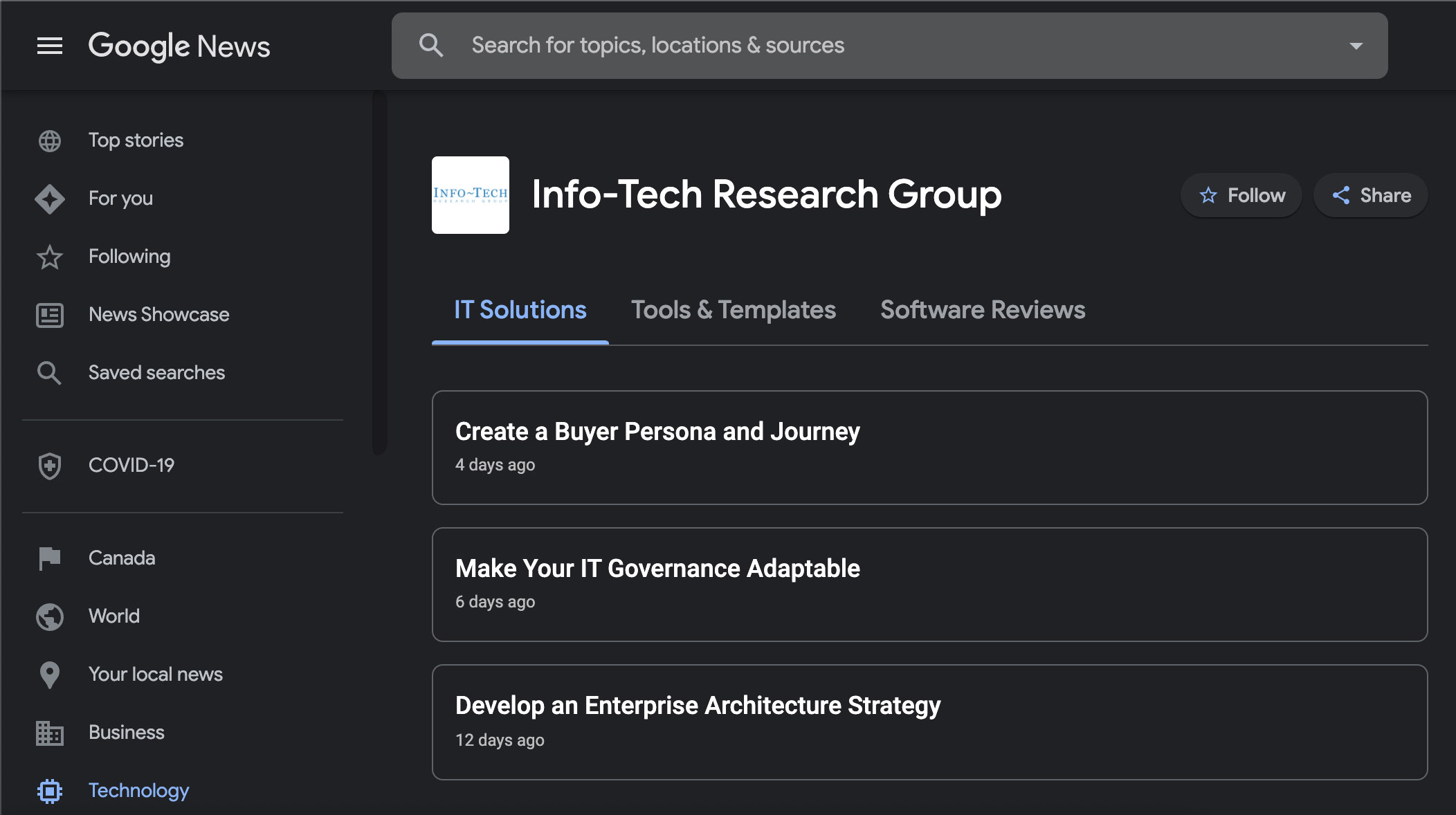The width and height of the screenshot is (1456, 815).
Task: Click the Following star icon
Action: coord(49,257)
